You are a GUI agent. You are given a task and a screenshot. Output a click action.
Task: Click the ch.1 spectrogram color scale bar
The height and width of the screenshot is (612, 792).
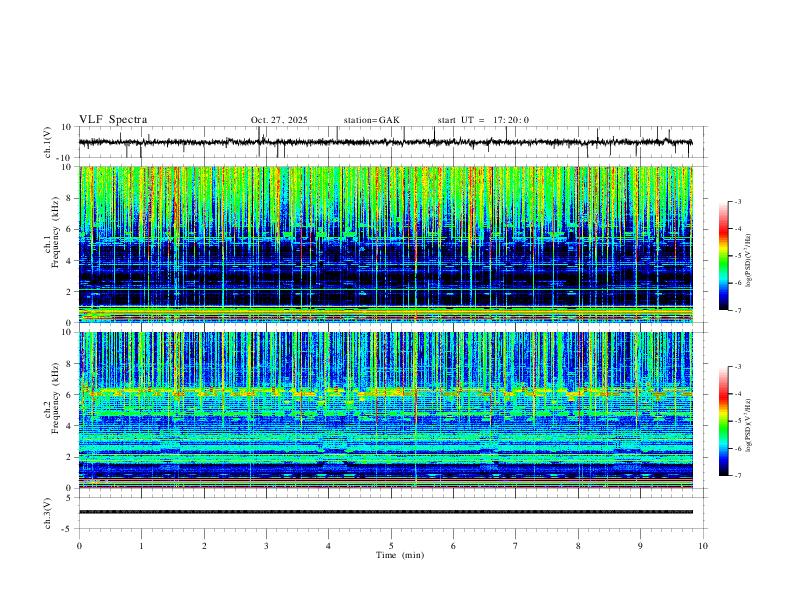point(724,256)
